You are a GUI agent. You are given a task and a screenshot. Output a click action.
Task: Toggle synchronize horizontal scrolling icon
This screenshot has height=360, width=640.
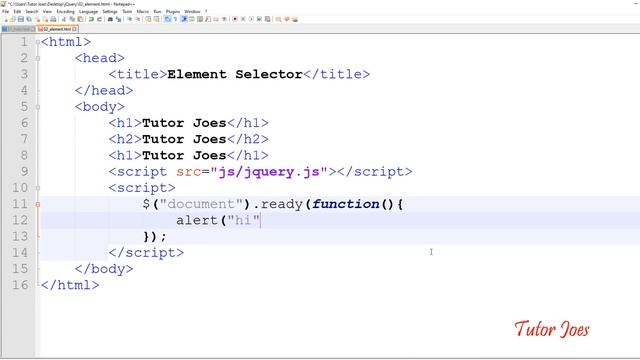click(x=157, y=19)
